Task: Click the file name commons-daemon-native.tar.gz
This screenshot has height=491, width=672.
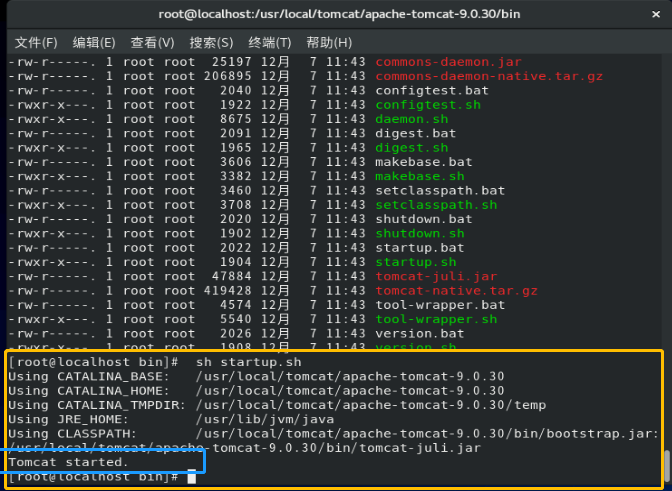Action: pyautogui.click(x=489, y=76)
